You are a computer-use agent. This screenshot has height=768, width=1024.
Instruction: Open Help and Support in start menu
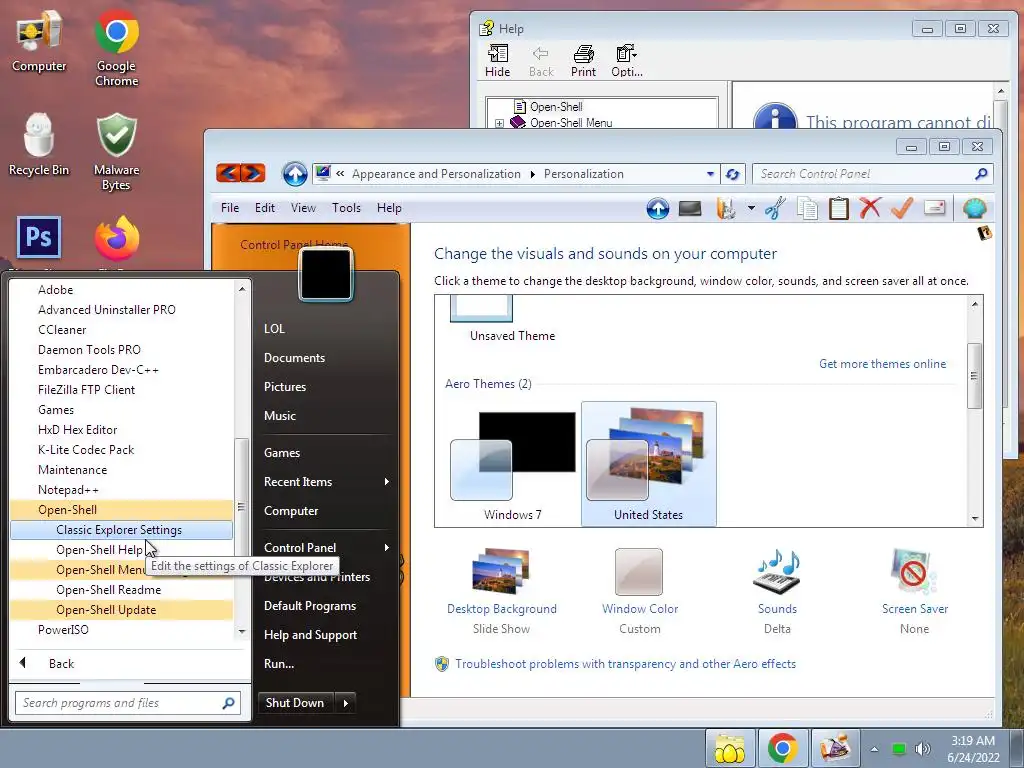pyautogui.click(x=310, y=635)
